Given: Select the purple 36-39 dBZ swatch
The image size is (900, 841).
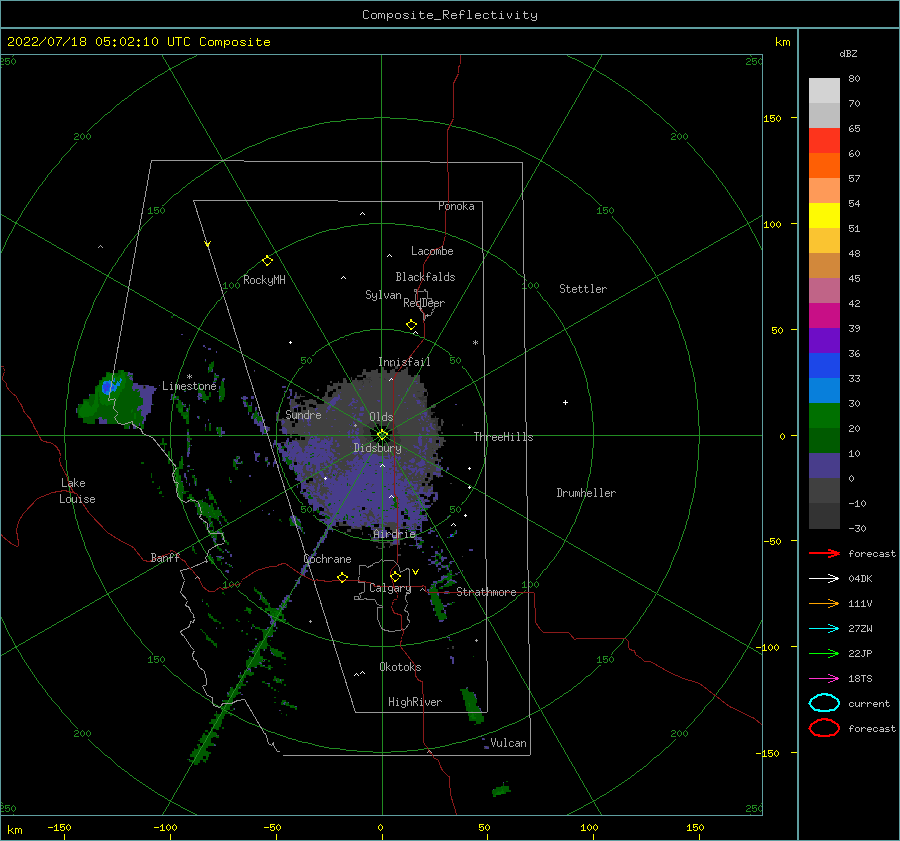Looking at the screenshot, I should (824, 341).
